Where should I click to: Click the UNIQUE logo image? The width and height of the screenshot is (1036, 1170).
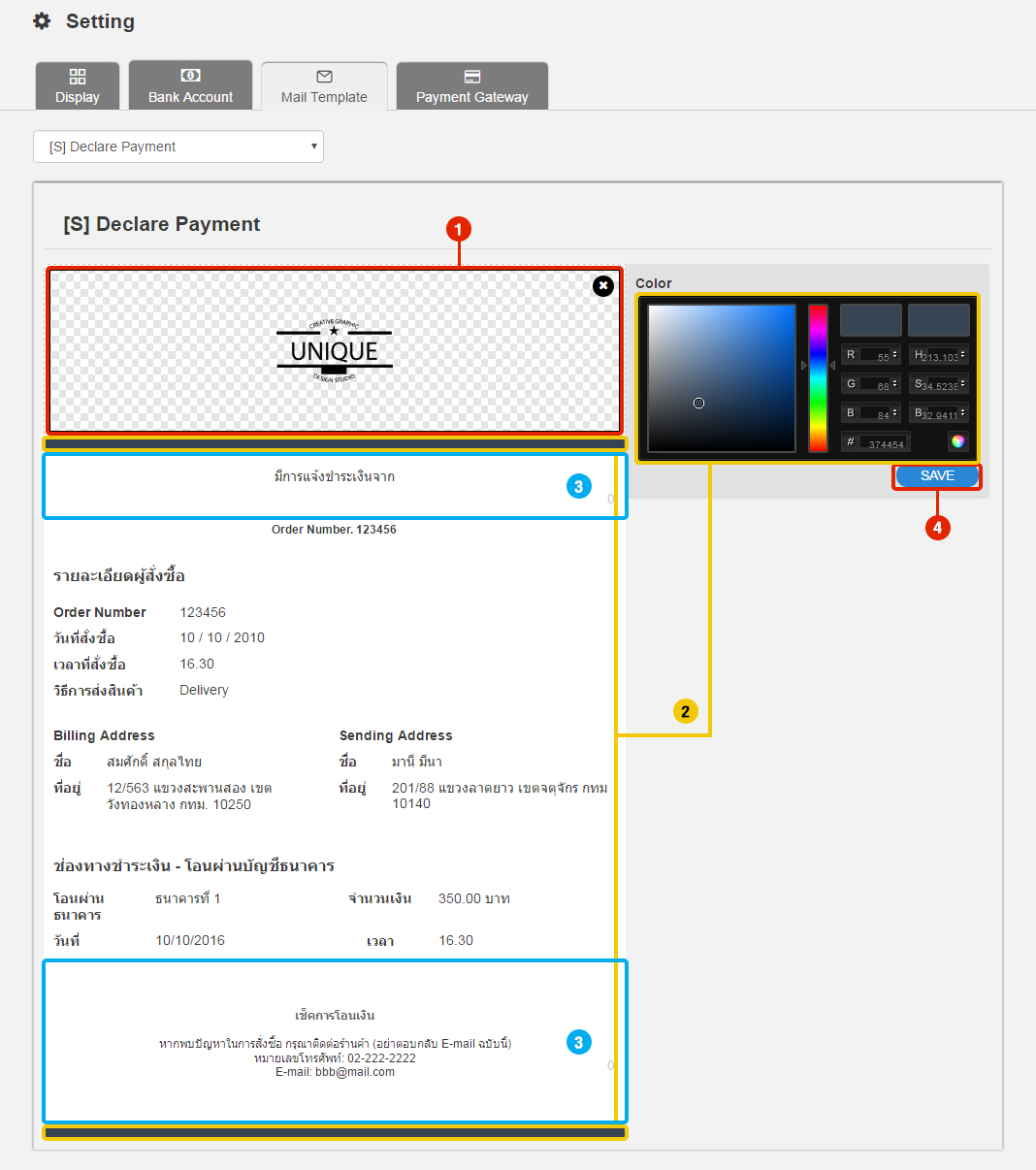(x=335, y=351)
